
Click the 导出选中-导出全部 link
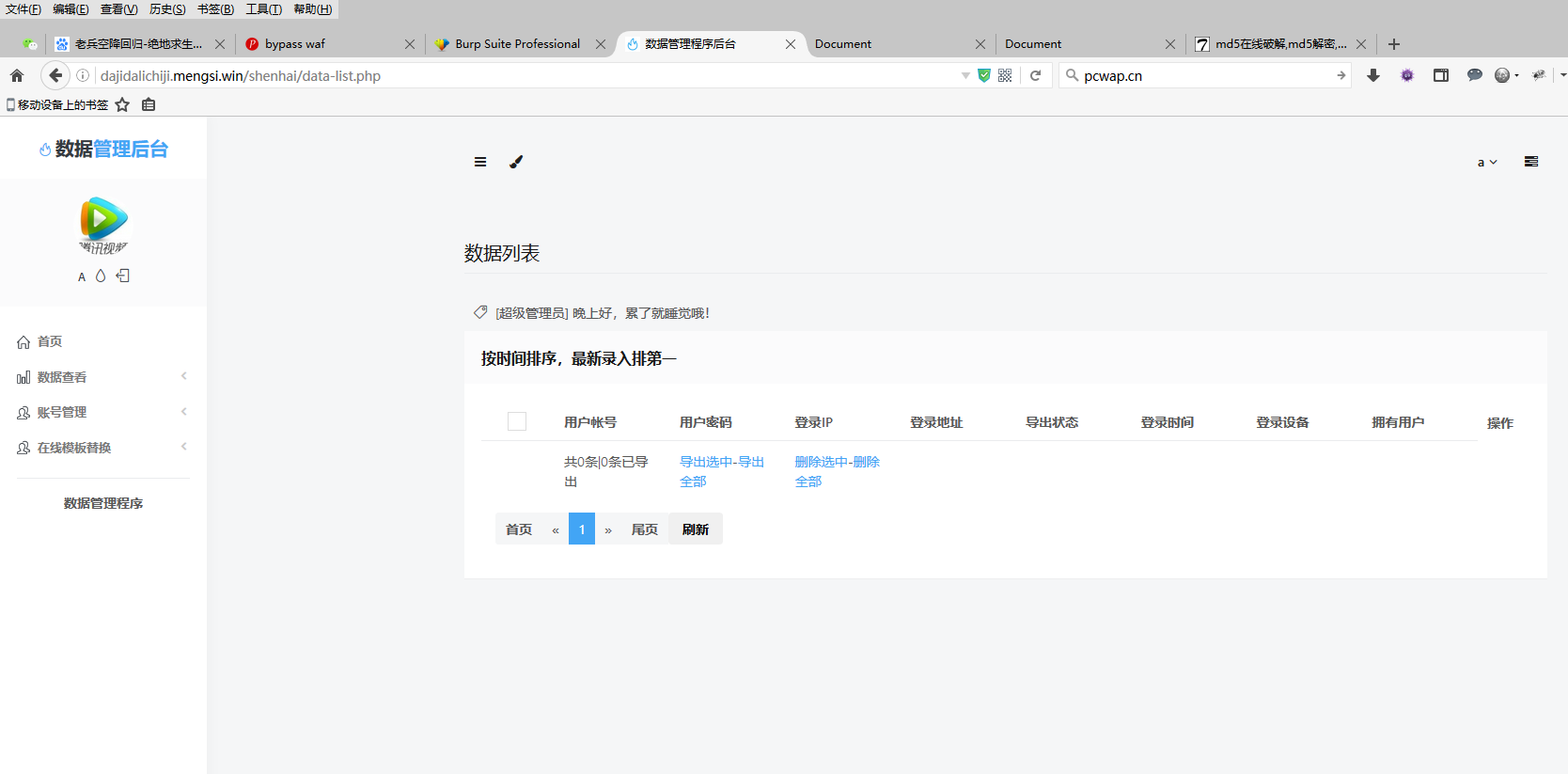(722, 471)
